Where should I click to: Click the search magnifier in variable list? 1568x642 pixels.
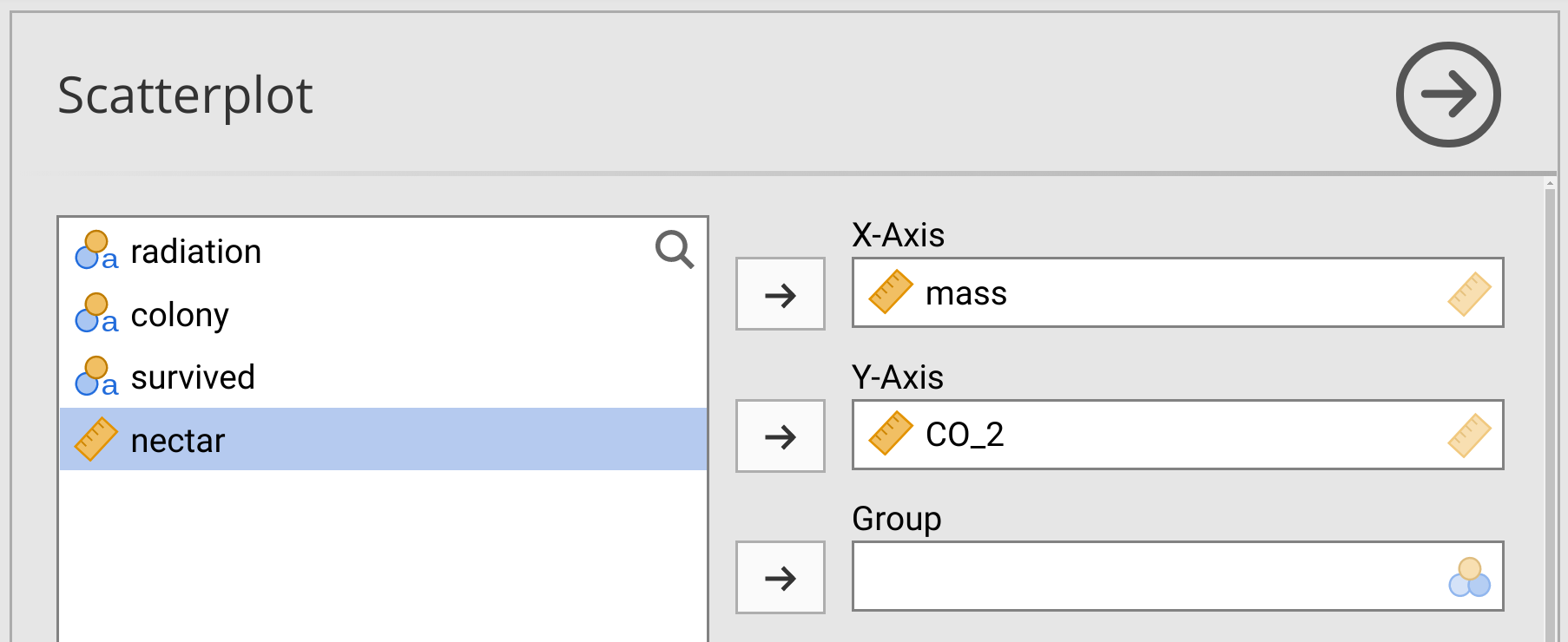[674, 249]
